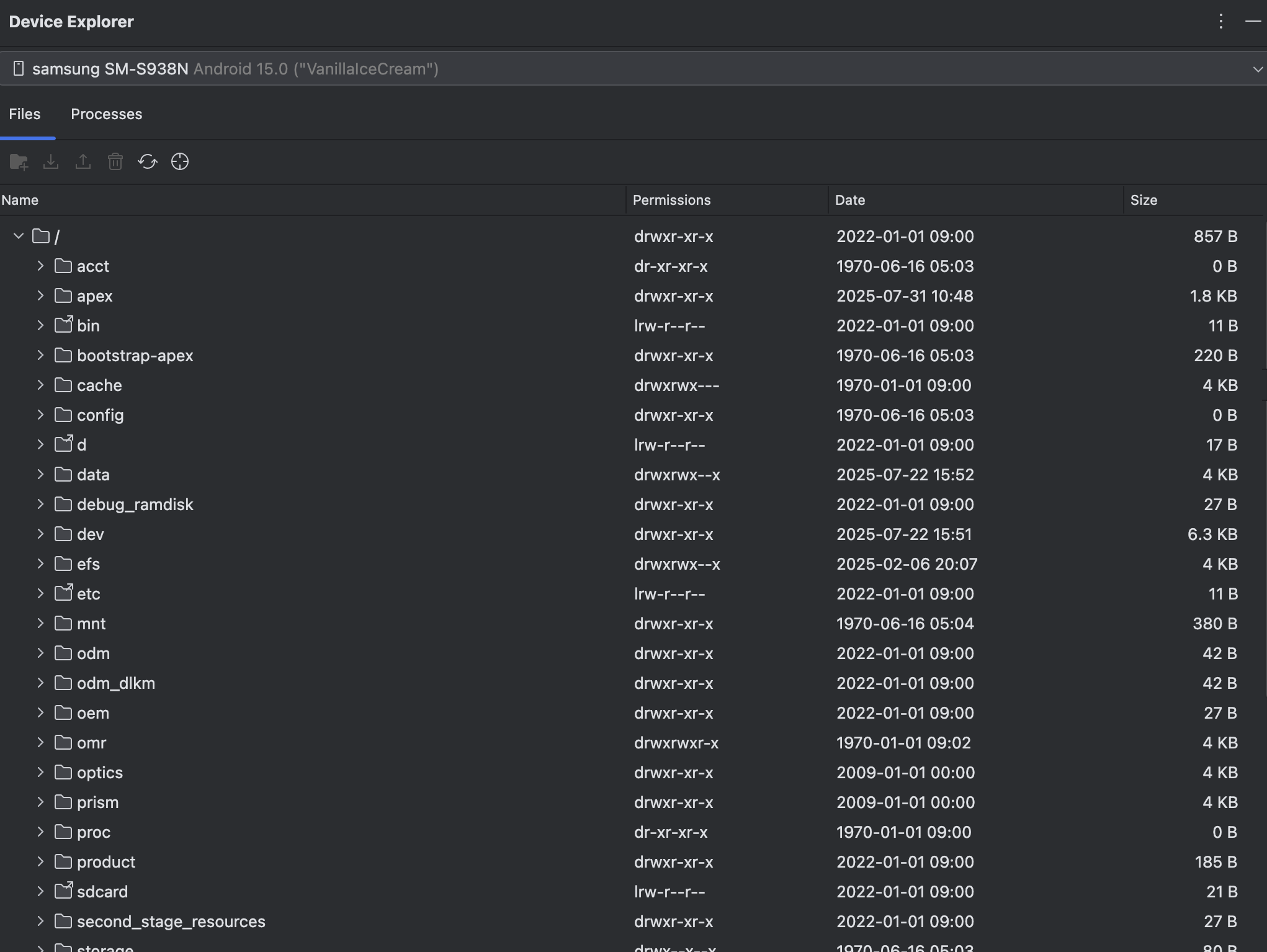This screenshot has width=1267, height=952.
Task: Switch to the Processes tab
Action: [x=106, y=114]
